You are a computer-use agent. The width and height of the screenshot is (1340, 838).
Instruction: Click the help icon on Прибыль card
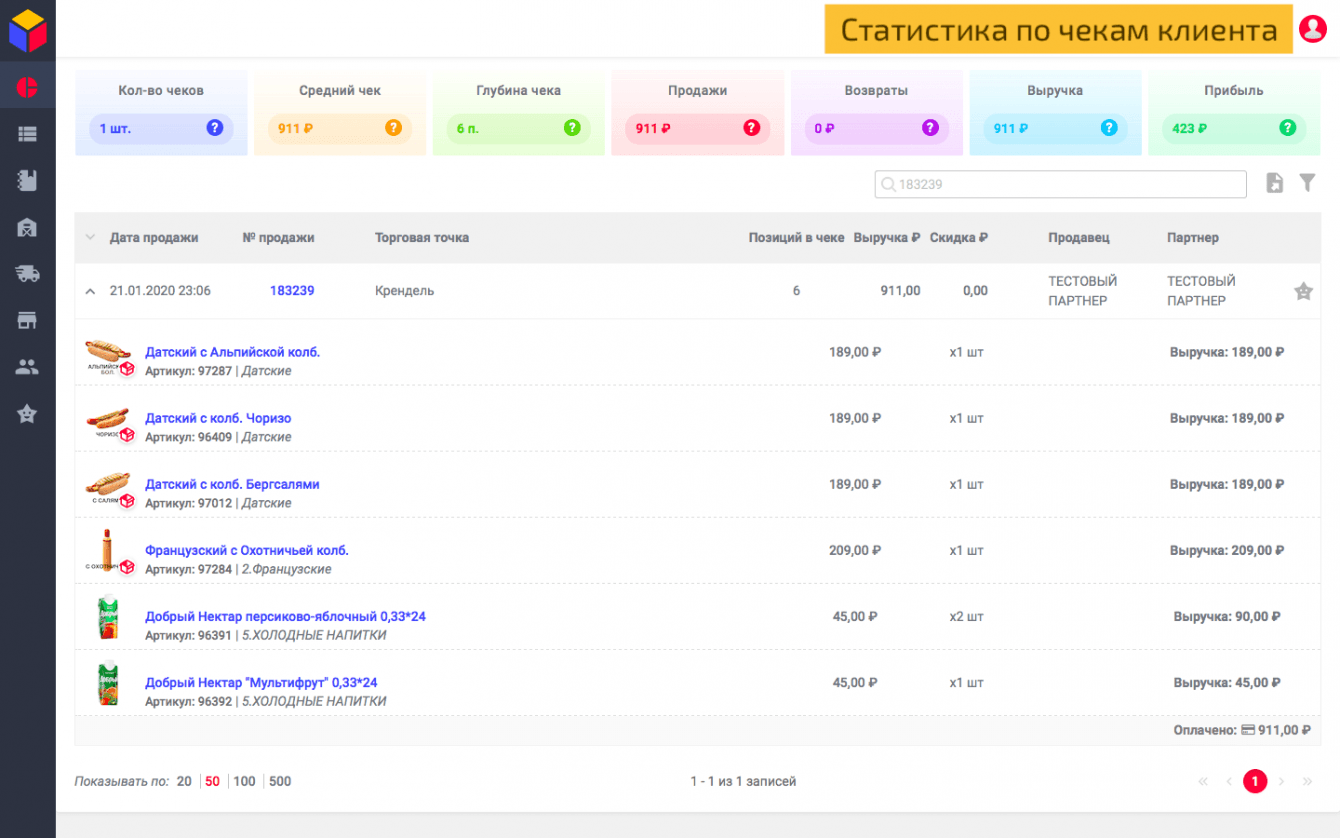coord(1287,128)
